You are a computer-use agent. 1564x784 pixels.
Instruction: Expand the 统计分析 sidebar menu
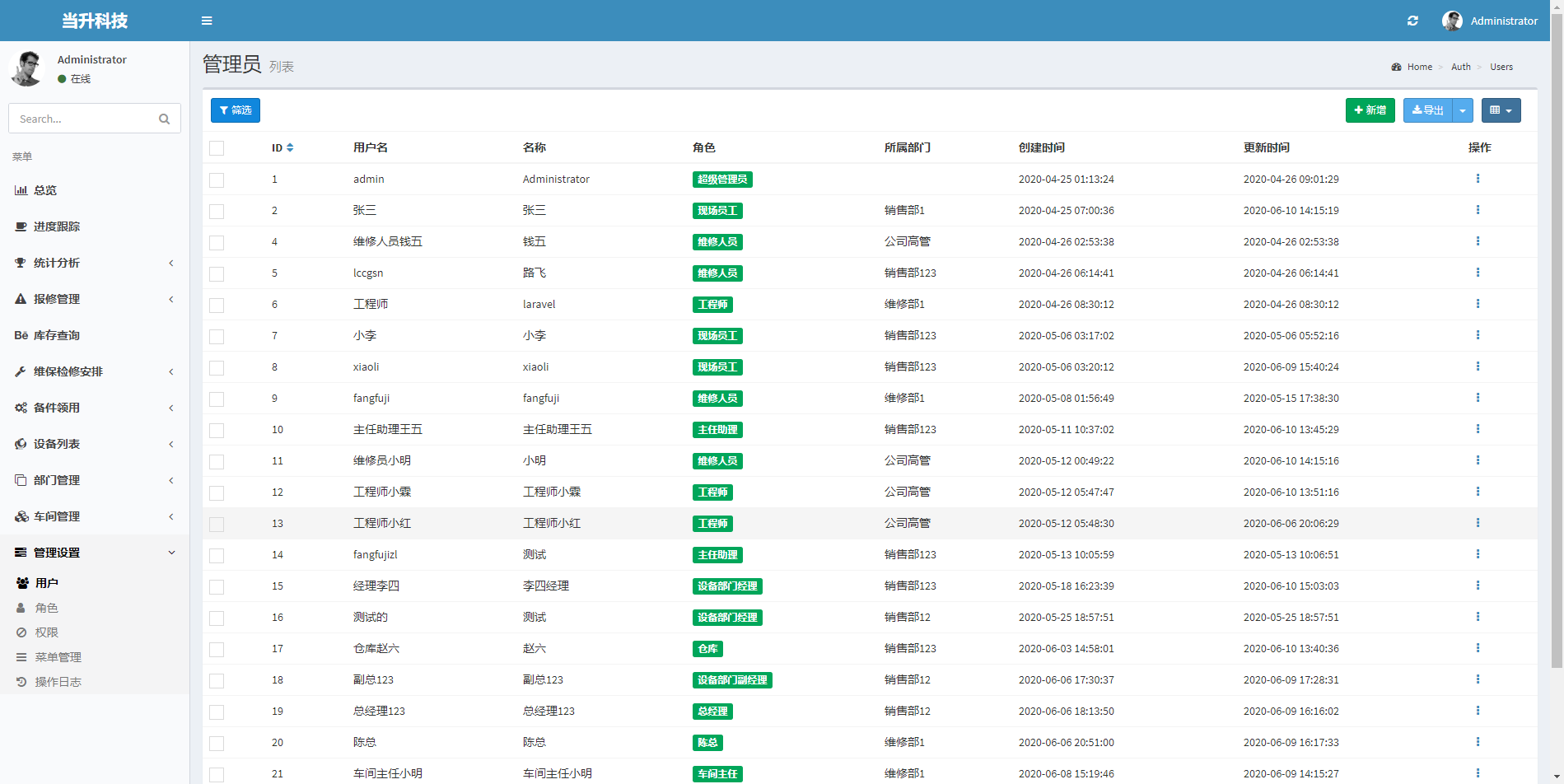click(95, 263)
